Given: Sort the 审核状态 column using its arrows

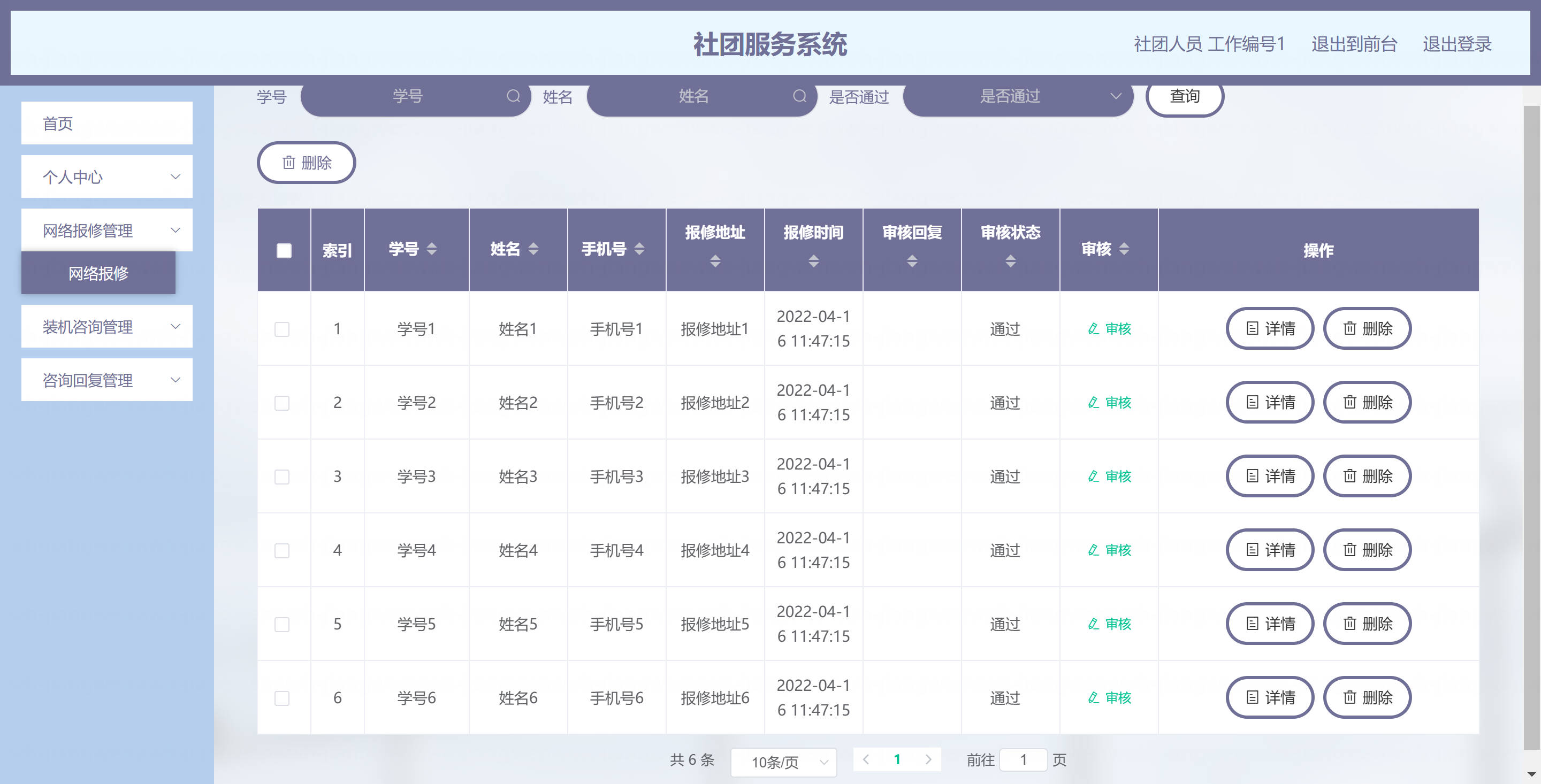Looking at the screenshot, I should click(x=1010, y=262).
